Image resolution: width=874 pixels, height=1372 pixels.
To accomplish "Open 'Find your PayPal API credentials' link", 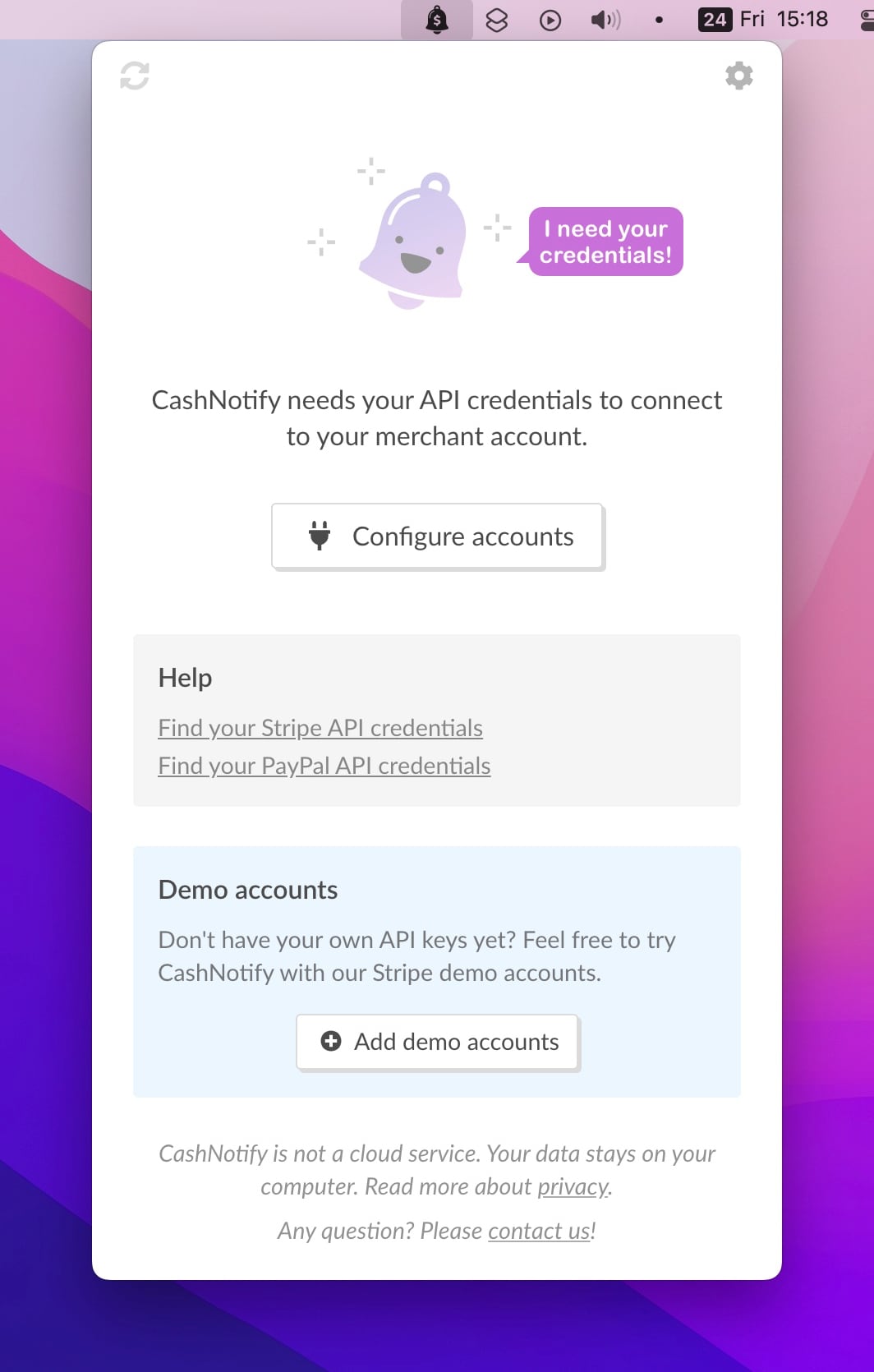I will point(324,766).
